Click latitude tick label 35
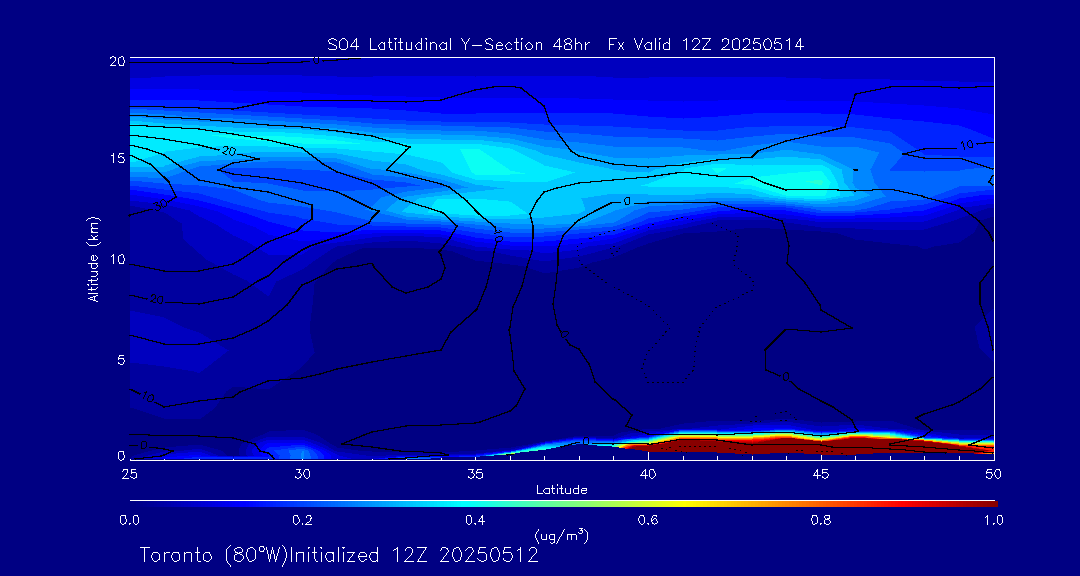This screenshot has height=576, width=1080. [x=475, y=474]
